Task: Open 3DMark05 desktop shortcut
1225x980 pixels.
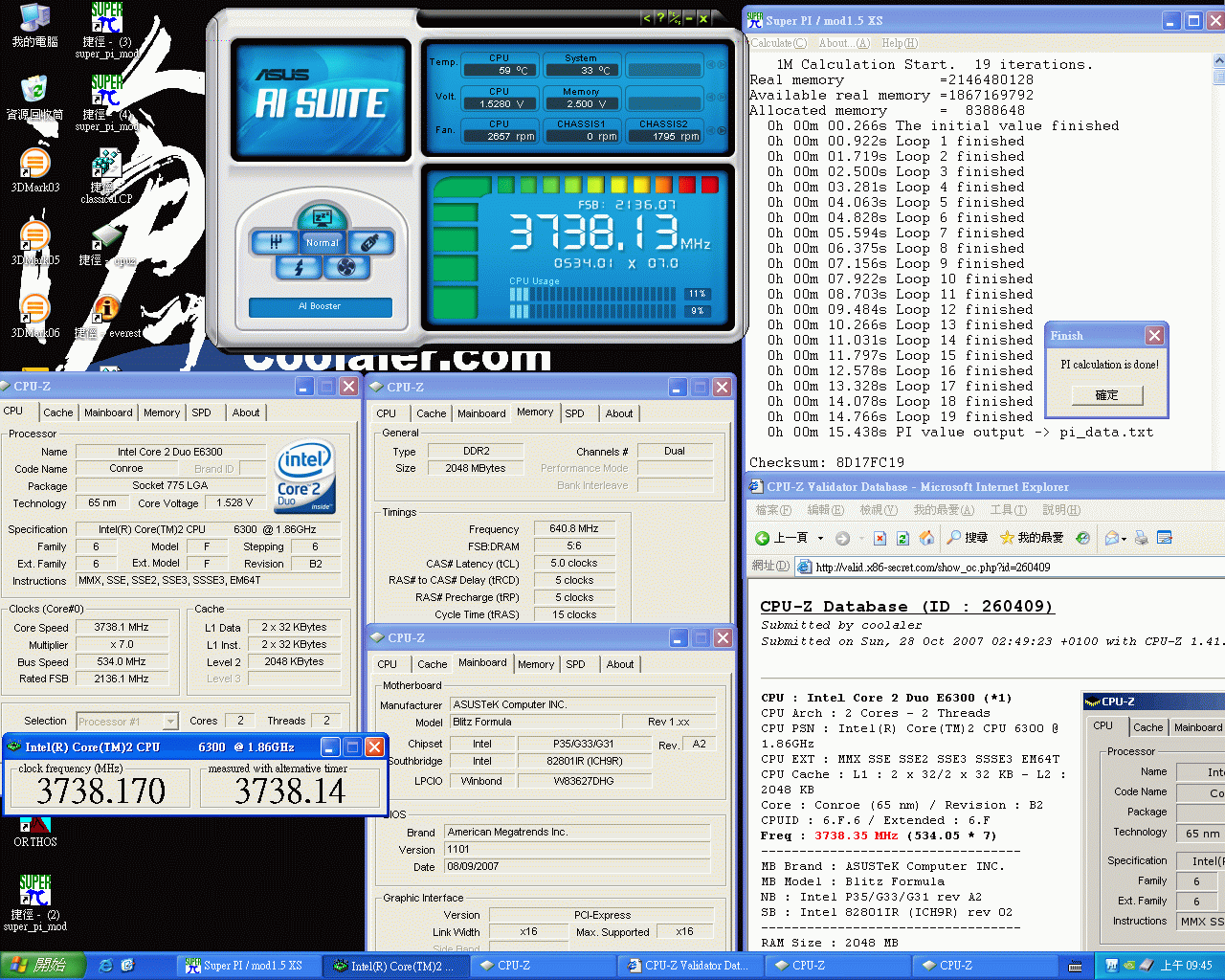Action: pyautogui.click(x=34, y=243)
